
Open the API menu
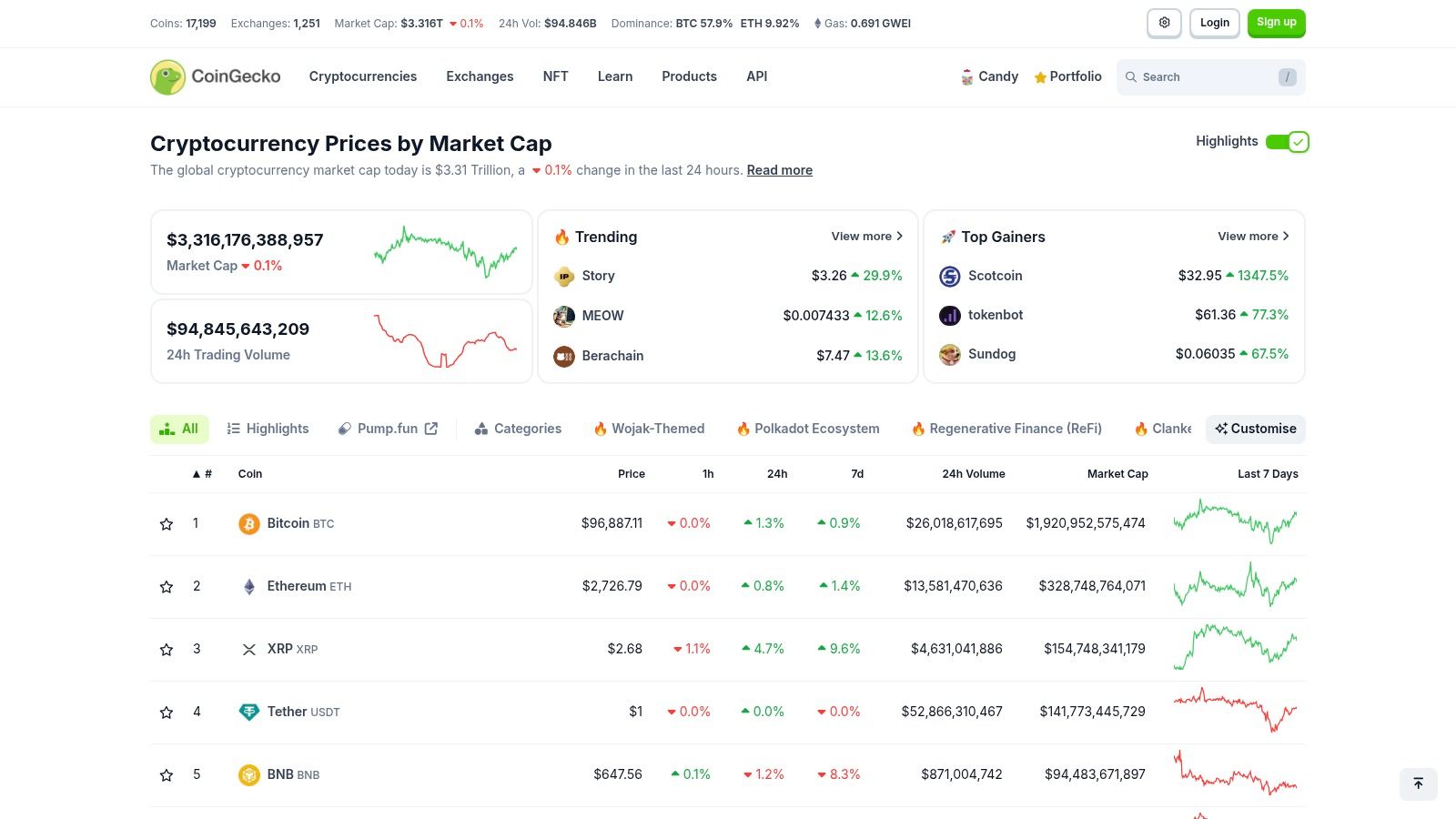click(x=757, y=76)
